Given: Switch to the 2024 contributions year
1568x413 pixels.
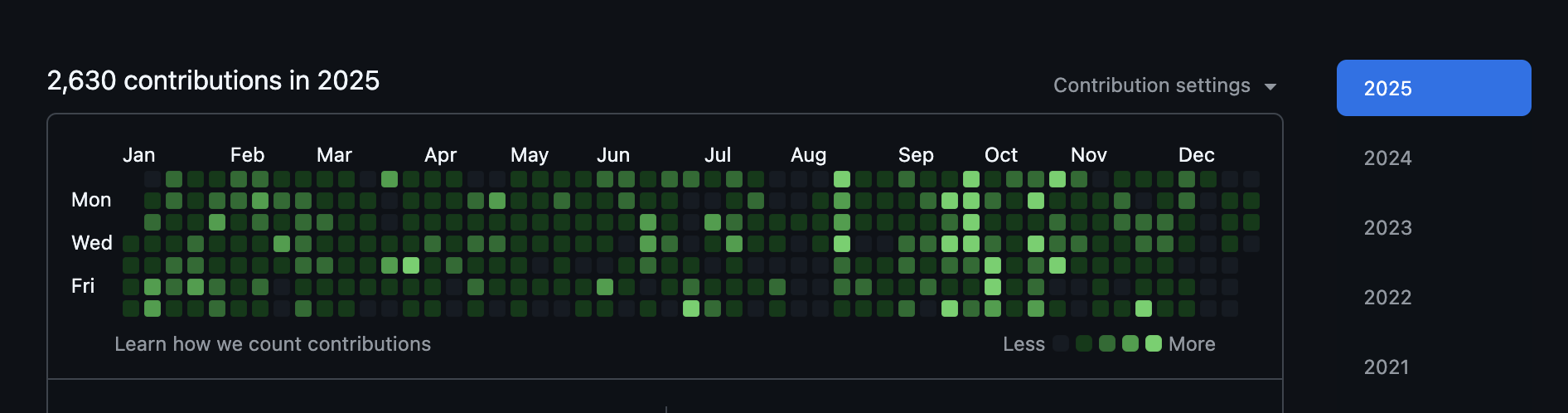Looking at the screenshot, I should (x=1387, y=158).
